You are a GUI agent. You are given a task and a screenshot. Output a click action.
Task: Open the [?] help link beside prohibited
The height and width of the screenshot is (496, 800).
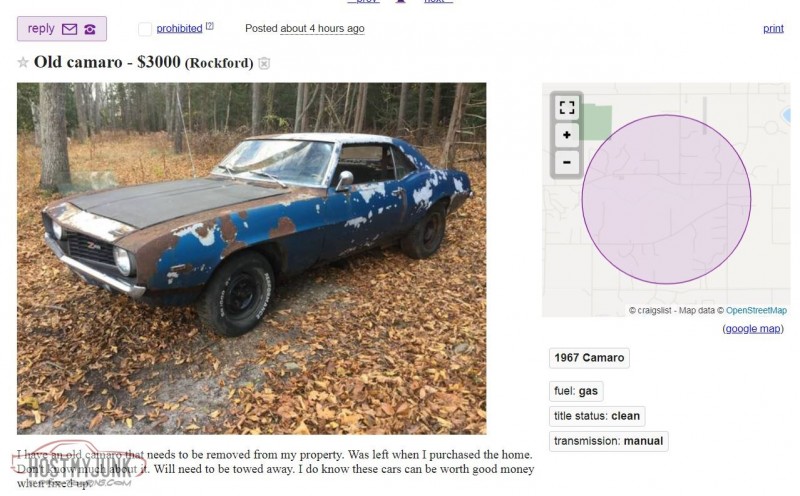point(209,26)
